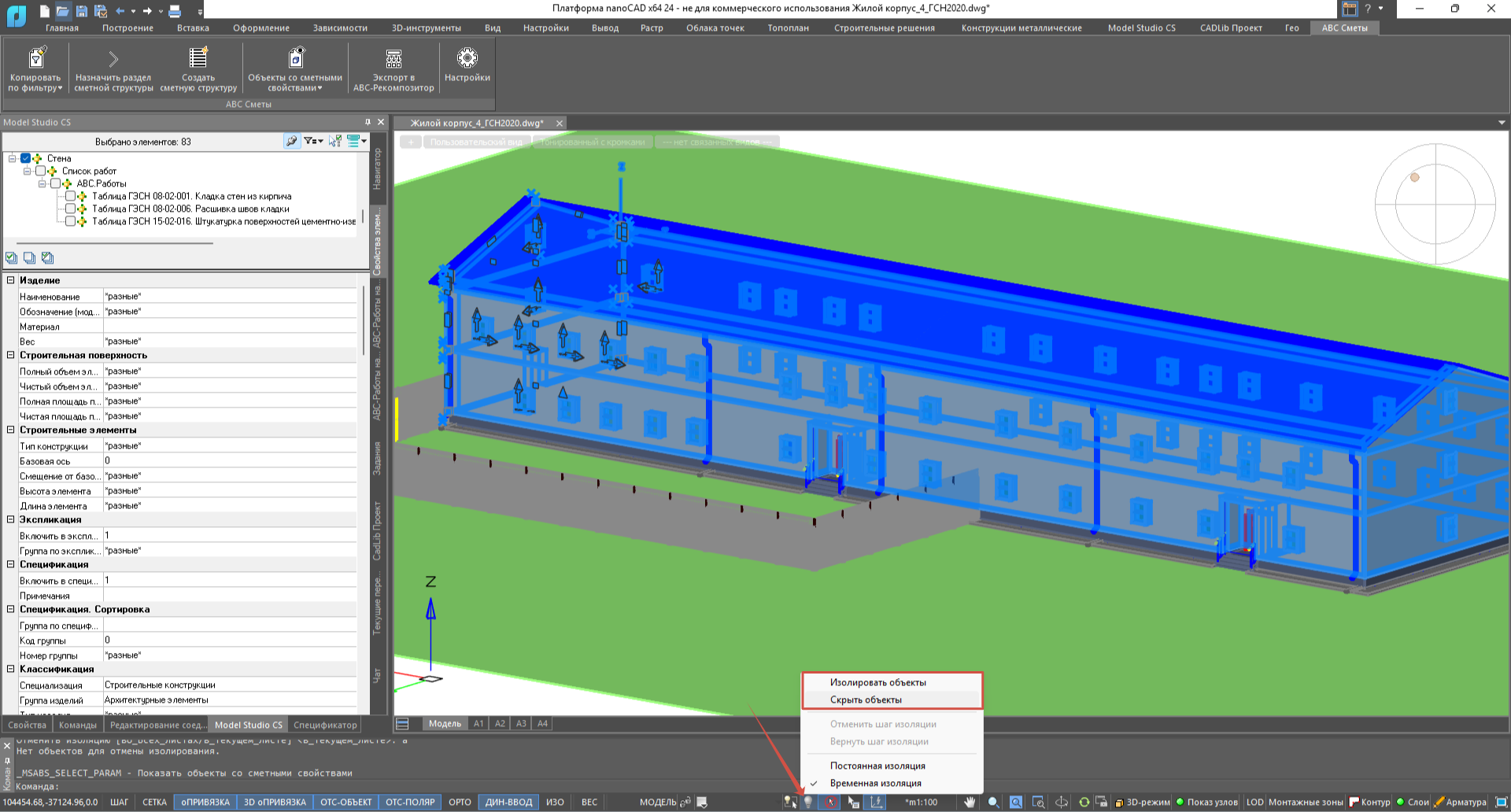Viewport: 1511px width, 812px height.
Task: Click the Open file icon
Action: [63, 11]
